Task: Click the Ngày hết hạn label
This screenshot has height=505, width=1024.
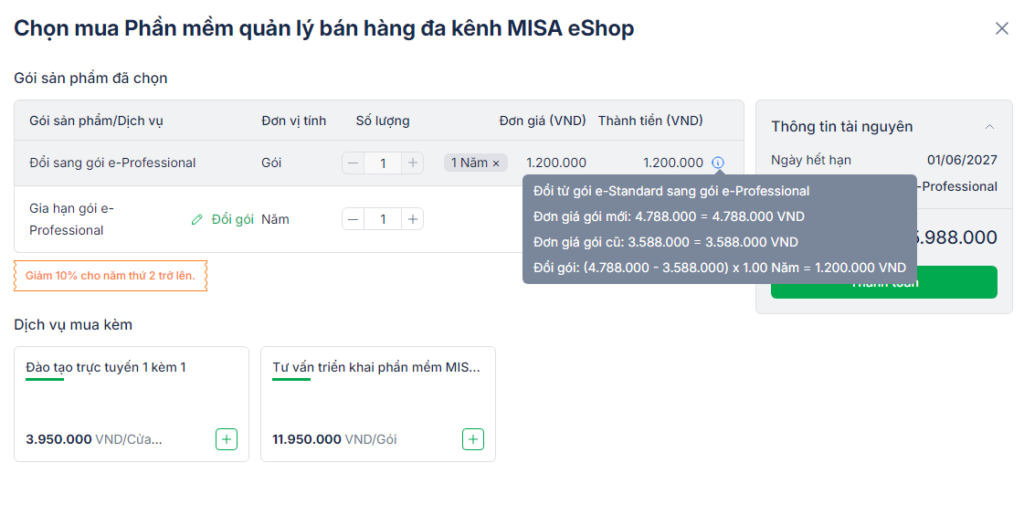Action: pos(811,160)
